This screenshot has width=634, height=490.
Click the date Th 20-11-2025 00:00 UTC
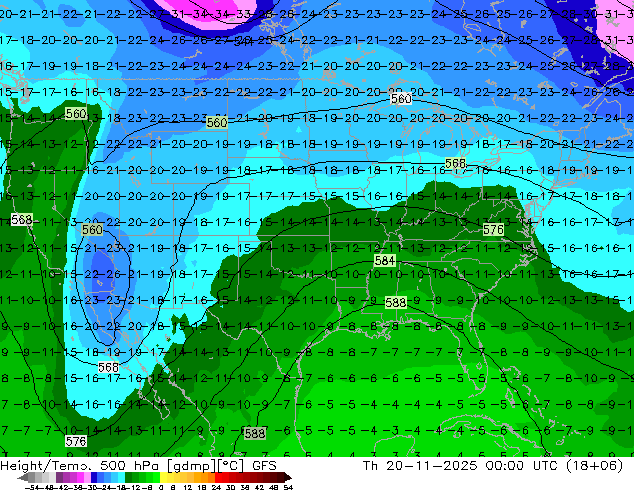click(461, 466)
